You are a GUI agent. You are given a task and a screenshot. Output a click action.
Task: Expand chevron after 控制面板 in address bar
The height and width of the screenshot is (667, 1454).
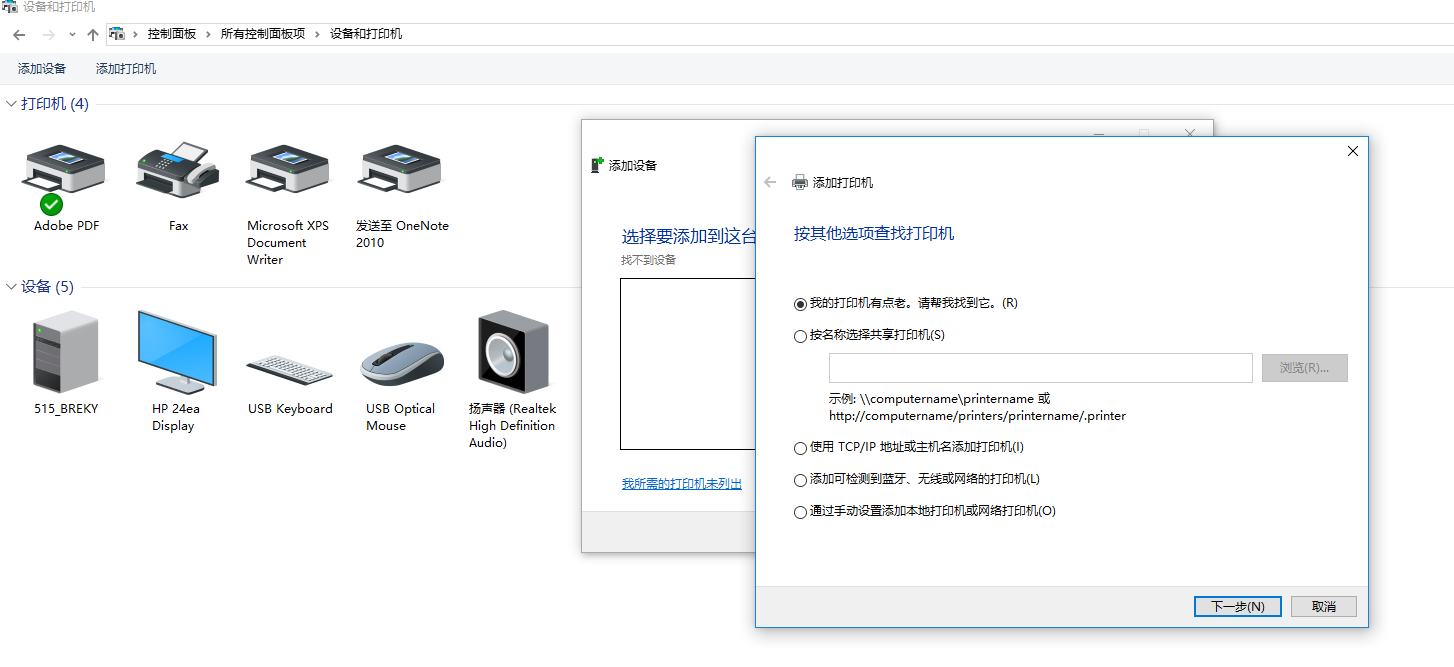coord(209,34)
